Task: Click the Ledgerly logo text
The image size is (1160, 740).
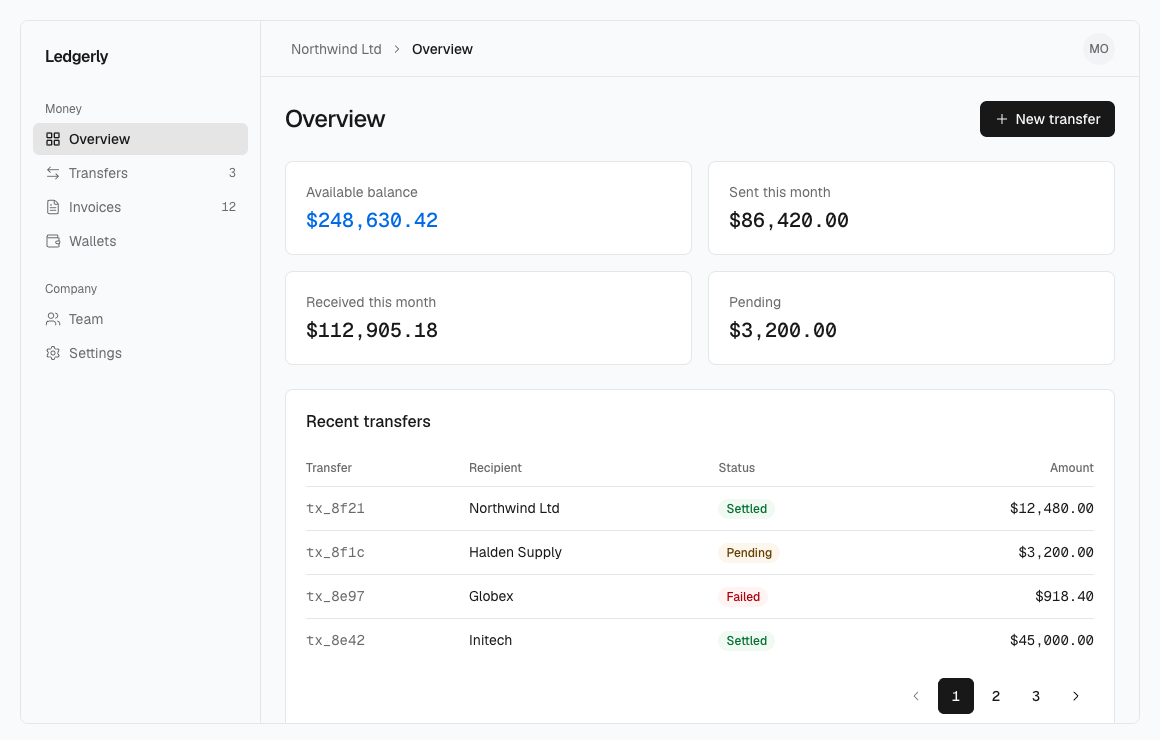Action: pos(76,56)
